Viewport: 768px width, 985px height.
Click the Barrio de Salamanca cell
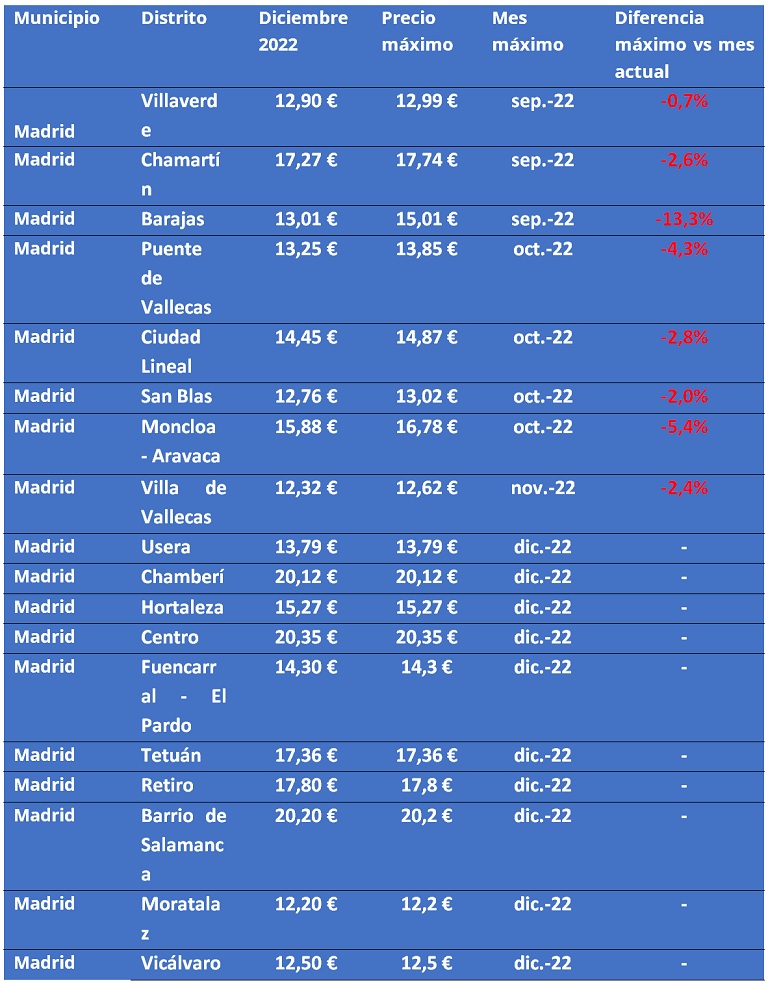tap(183, 845)
